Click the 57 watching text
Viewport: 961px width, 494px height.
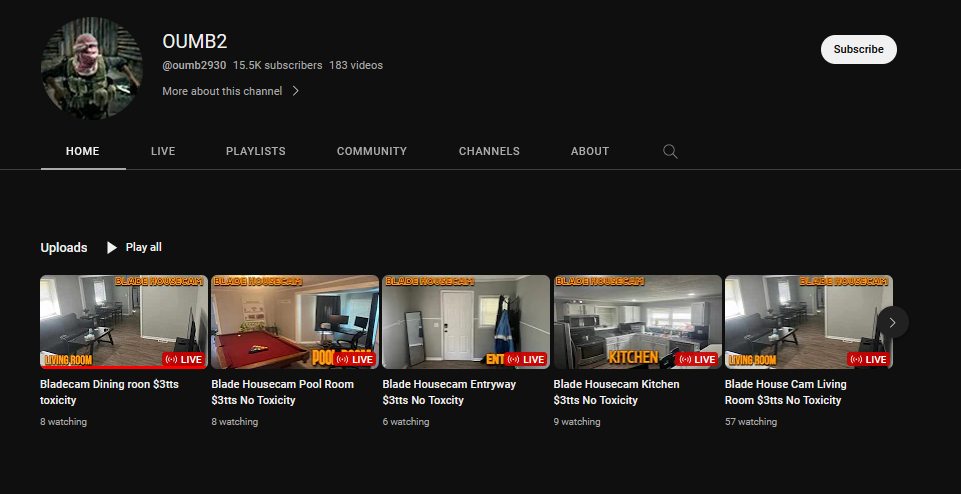[751, 422]
